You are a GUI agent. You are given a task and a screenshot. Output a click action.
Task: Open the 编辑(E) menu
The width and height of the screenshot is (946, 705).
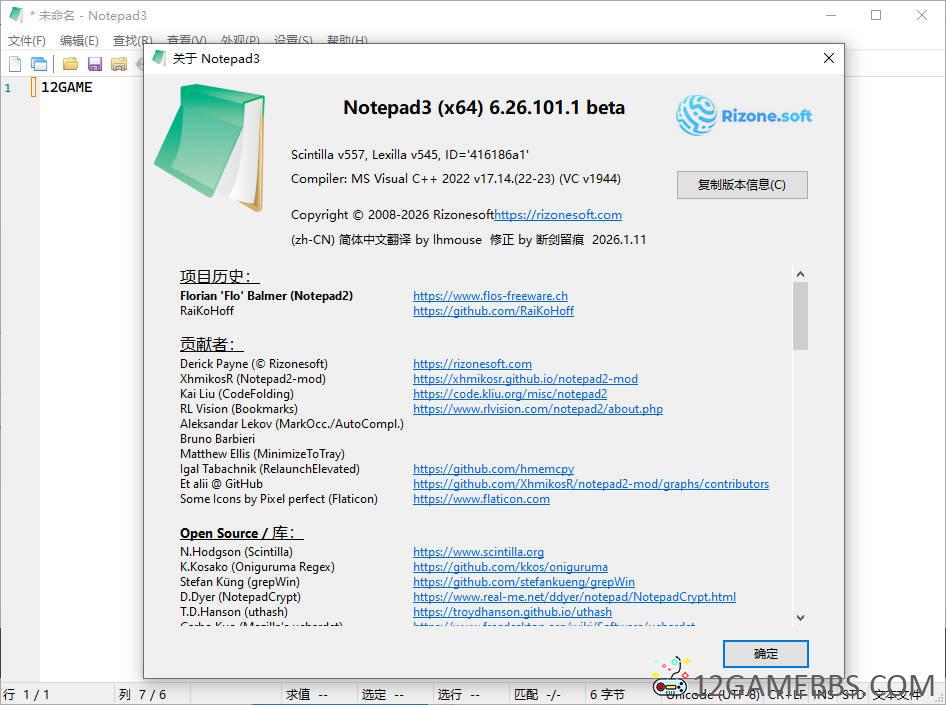(x=79, y=40)
